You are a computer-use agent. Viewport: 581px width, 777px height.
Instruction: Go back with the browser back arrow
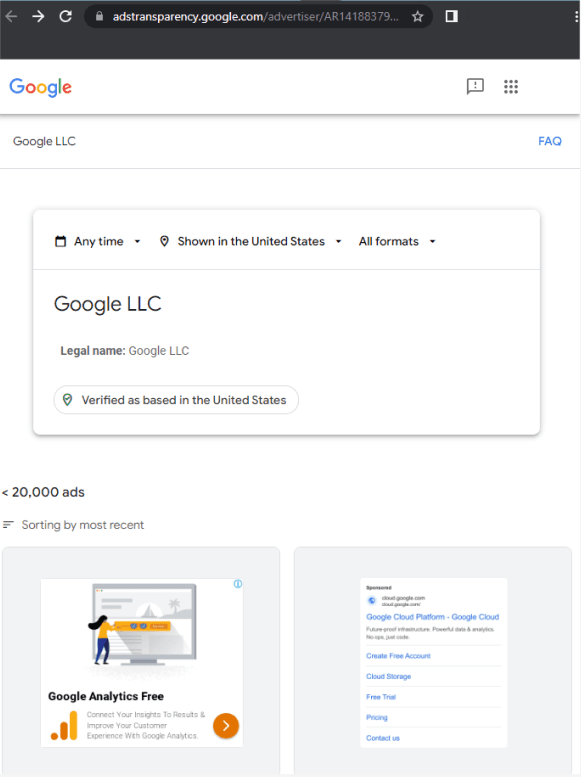point(11,16)
